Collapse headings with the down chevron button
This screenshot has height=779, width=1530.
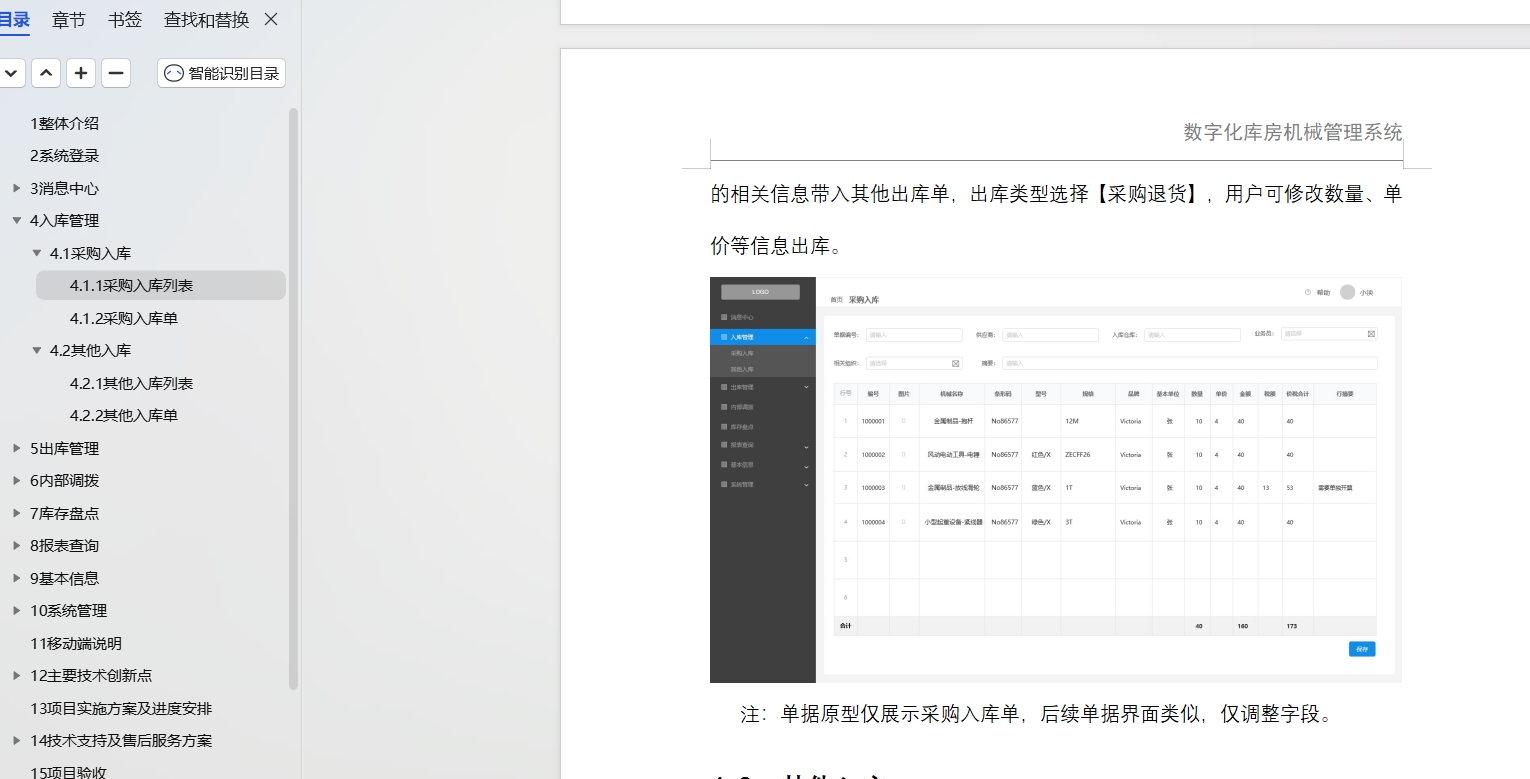(x=12, y=73)
